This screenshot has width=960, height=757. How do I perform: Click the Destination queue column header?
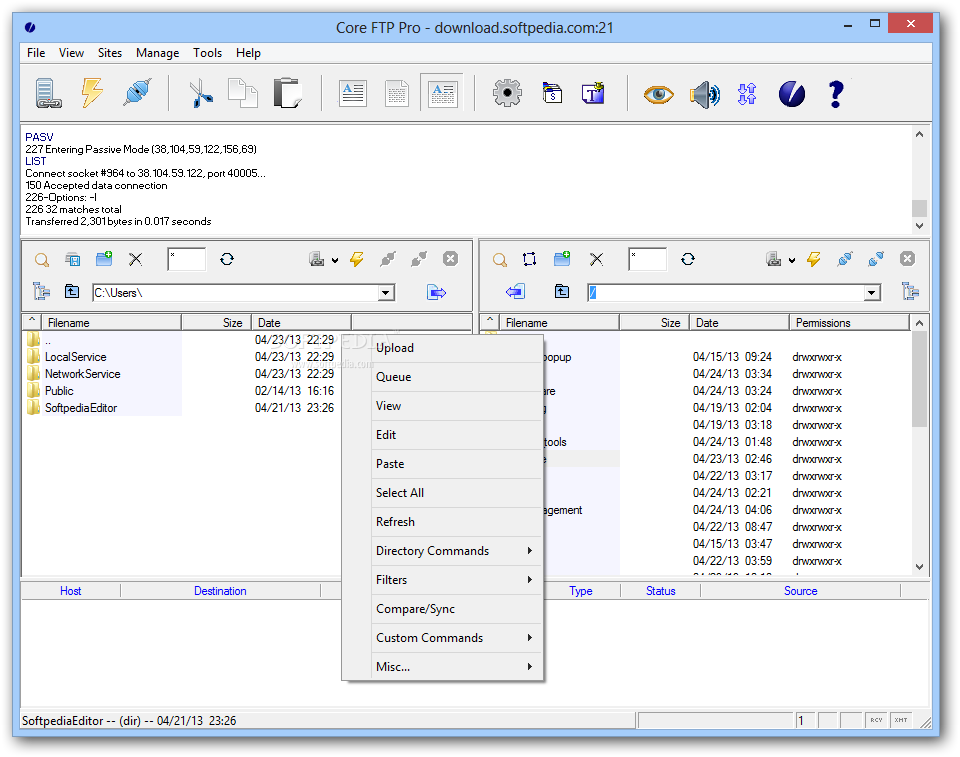(220, 591)
